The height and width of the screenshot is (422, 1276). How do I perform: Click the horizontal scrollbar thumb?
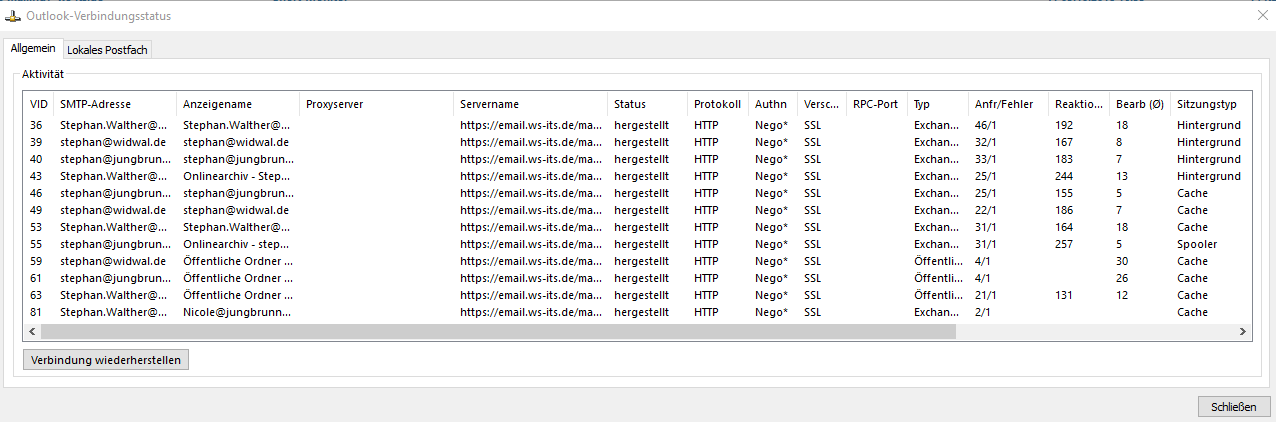pos(498,331)
